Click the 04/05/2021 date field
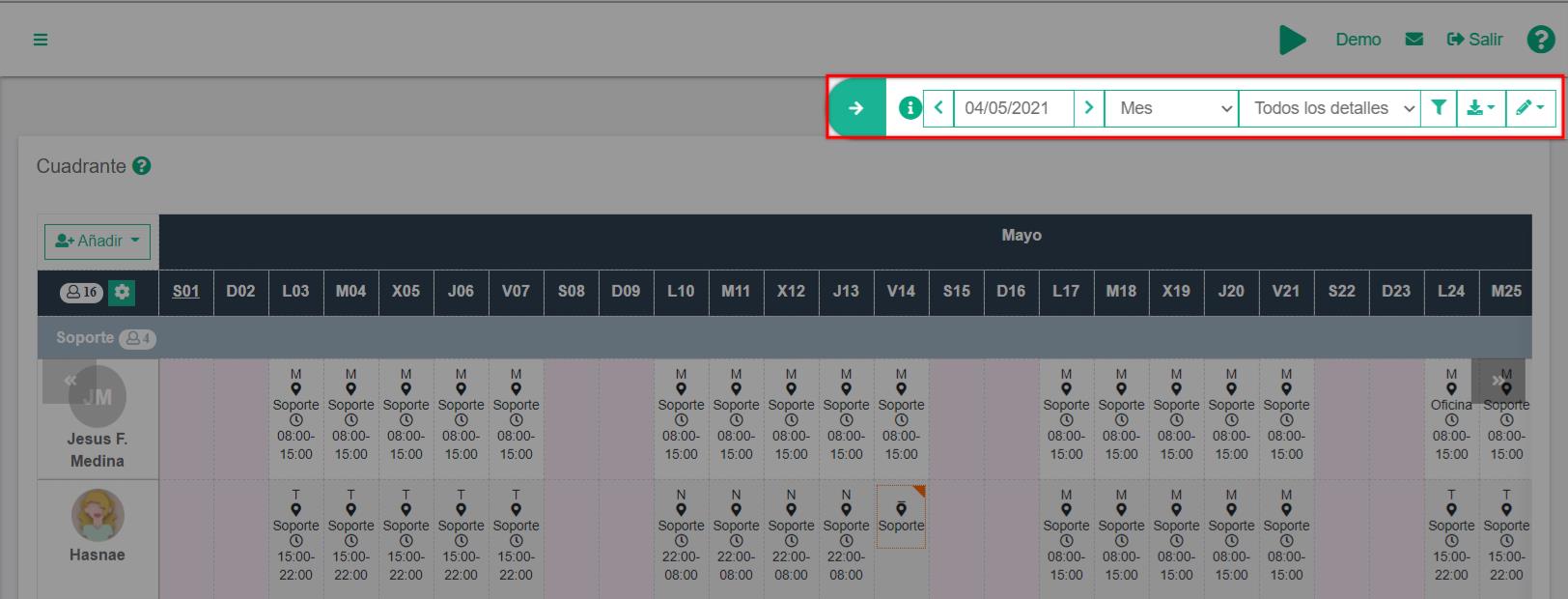Screen dimensions: 1568x599 (1013, 108)
